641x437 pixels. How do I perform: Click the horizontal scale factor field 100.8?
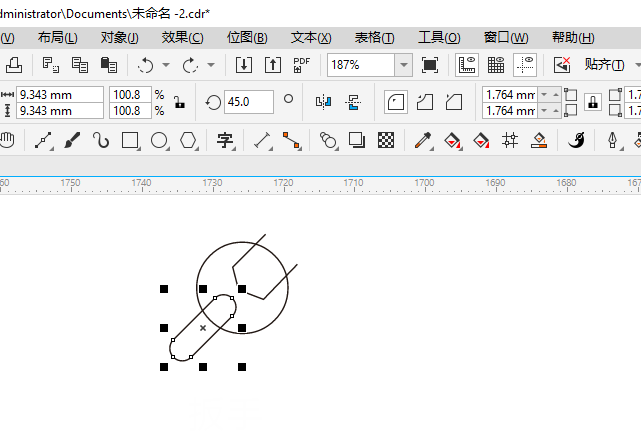tap(130, 95)
